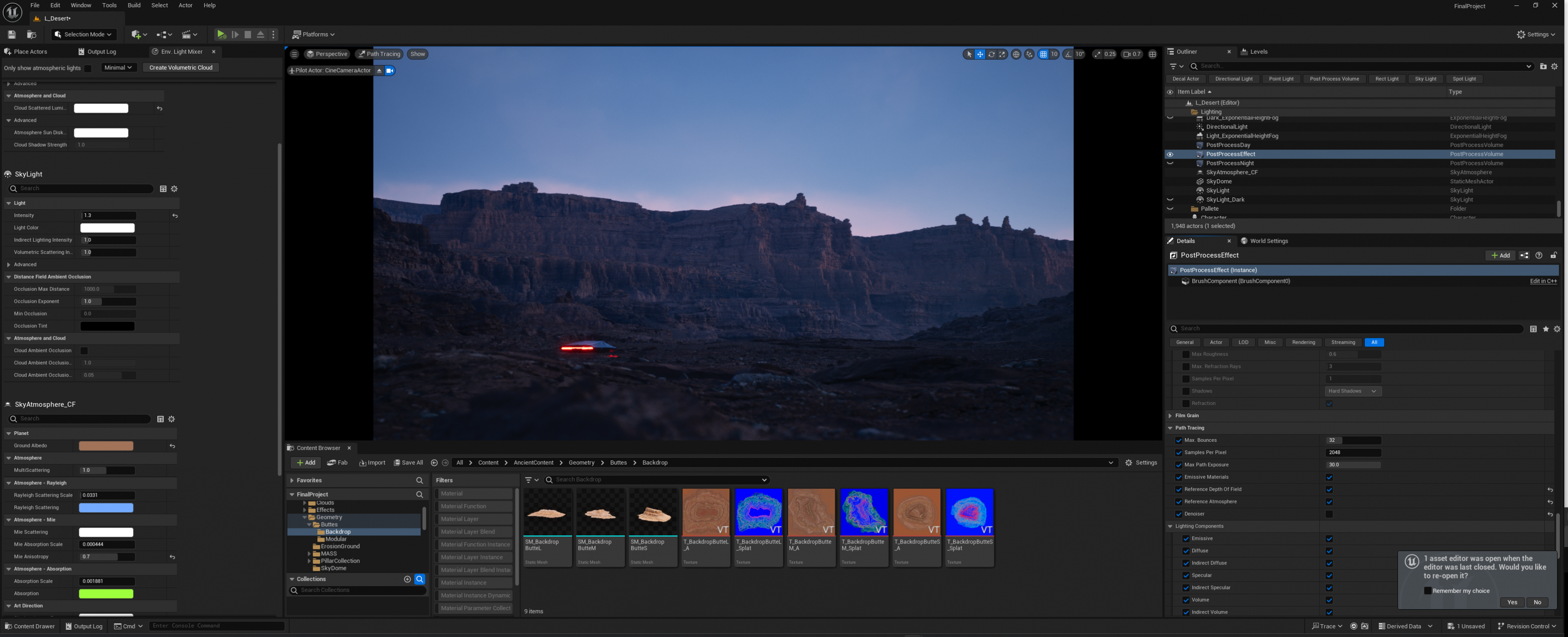Click the Stop simulation square icon
Viewport: 1568px width, 637px height.
[x=248, y=35]
